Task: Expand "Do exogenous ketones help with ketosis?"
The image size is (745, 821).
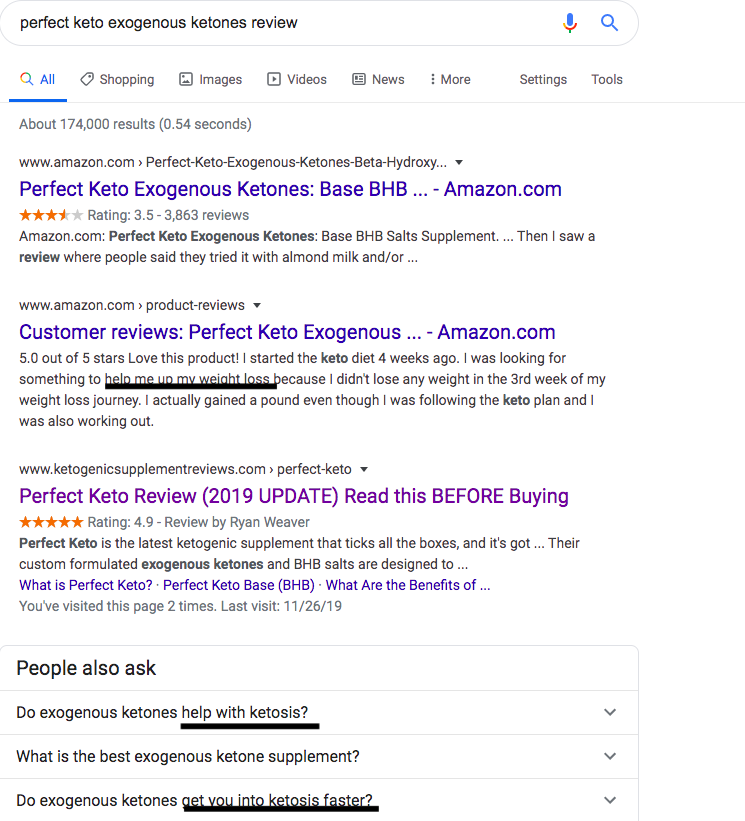Action: pyautogui.click(x=610, y=712)
